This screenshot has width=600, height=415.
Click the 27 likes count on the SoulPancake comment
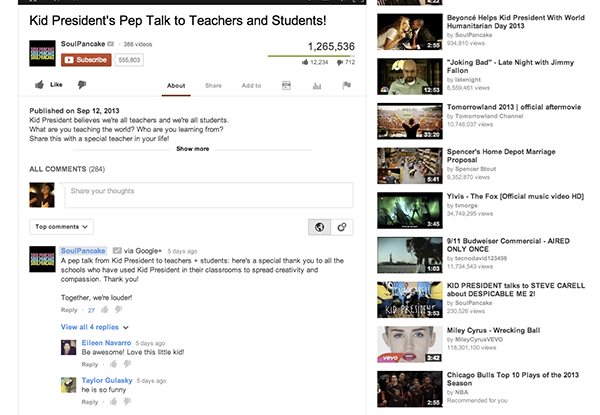click(x=91, y=310)
